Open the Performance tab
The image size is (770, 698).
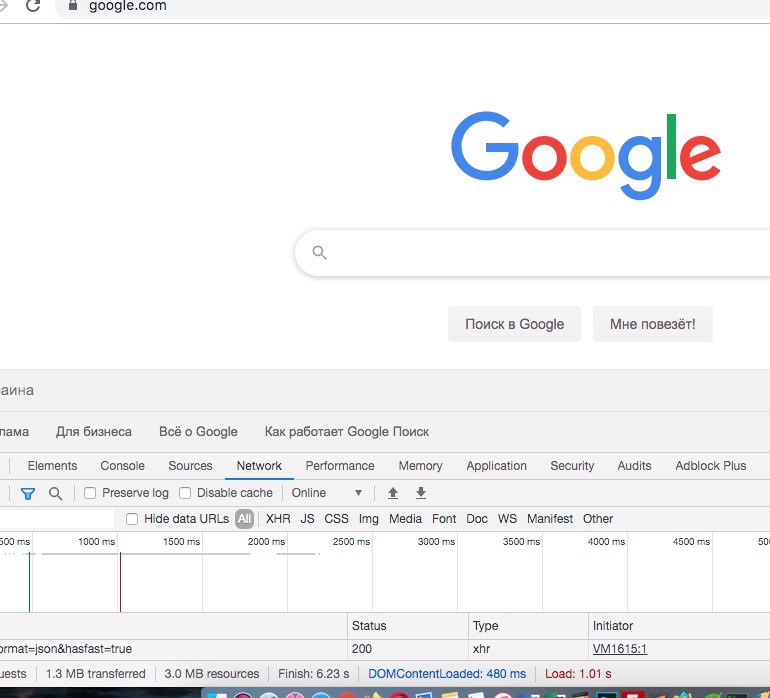coord(340,466)
